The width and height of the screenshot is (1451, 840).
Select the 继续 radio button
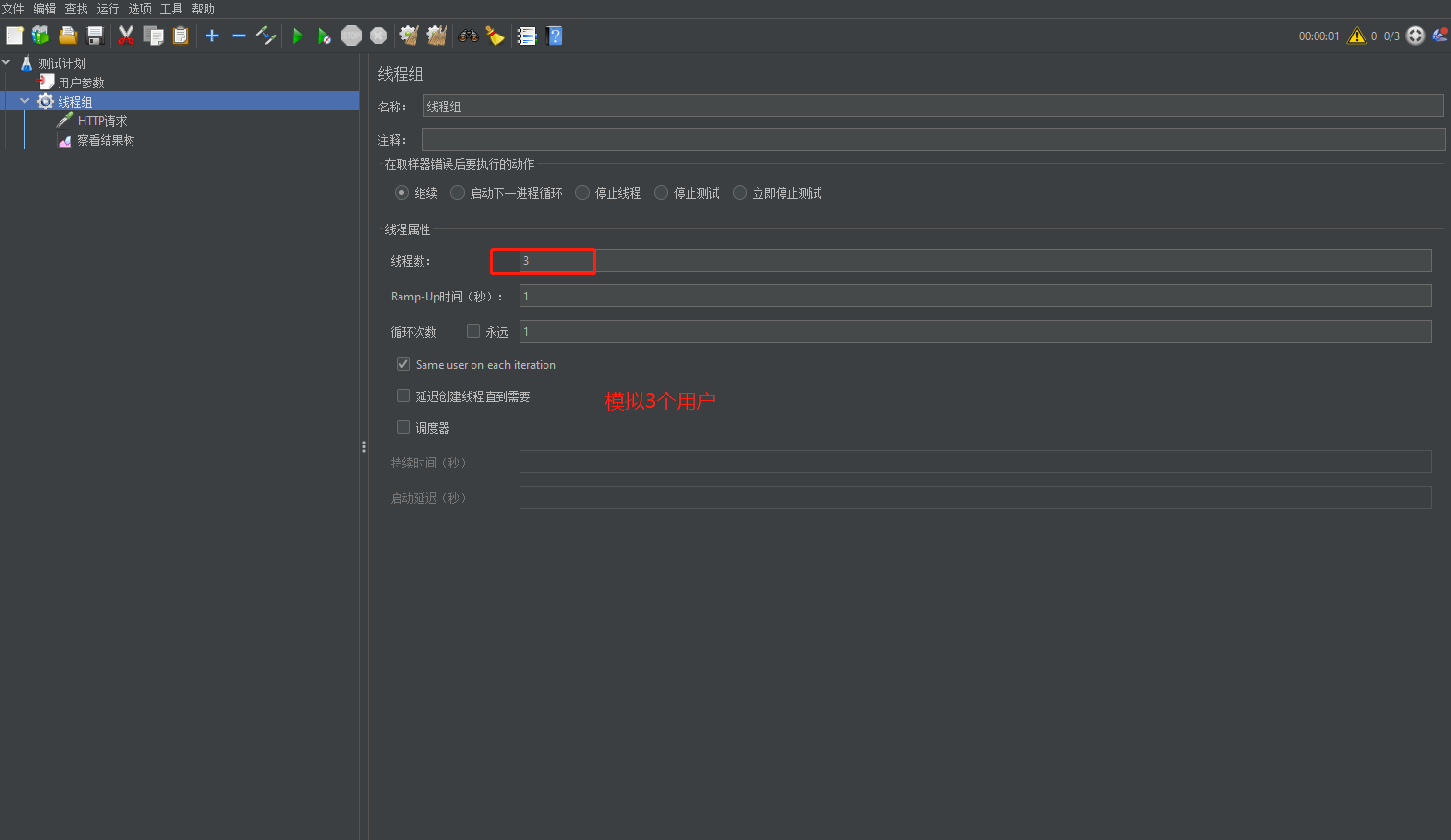pos(401,193)
